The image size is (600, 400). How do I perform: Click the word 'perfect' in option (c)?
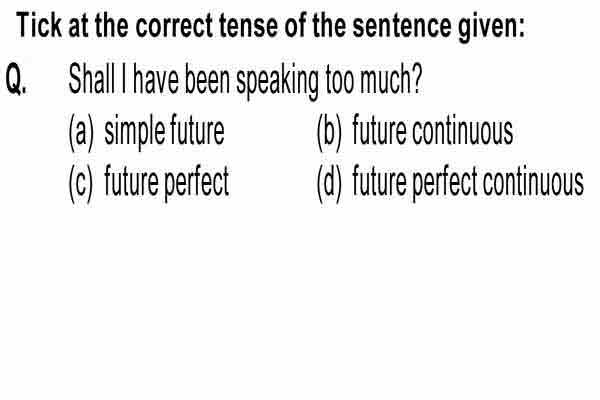click(197, 183)
